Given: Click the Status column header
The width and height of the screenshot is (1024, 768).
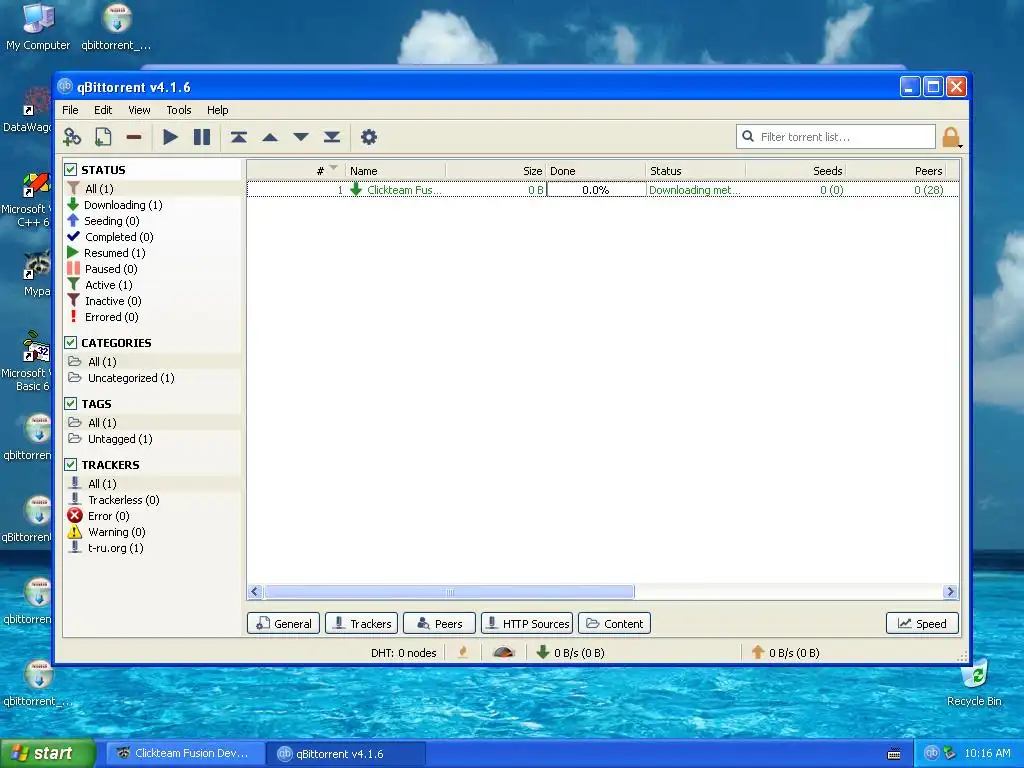Looking at the screenshot, I should pos(696,170).
